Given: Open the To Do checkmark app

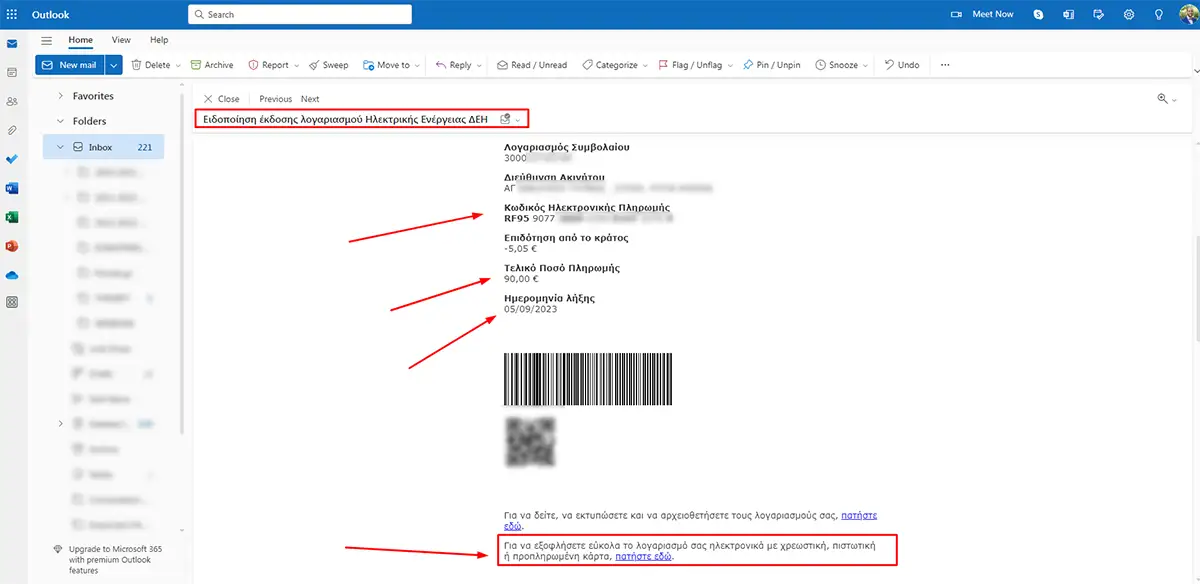Looking at the screenshot, I should coord(12,159).
